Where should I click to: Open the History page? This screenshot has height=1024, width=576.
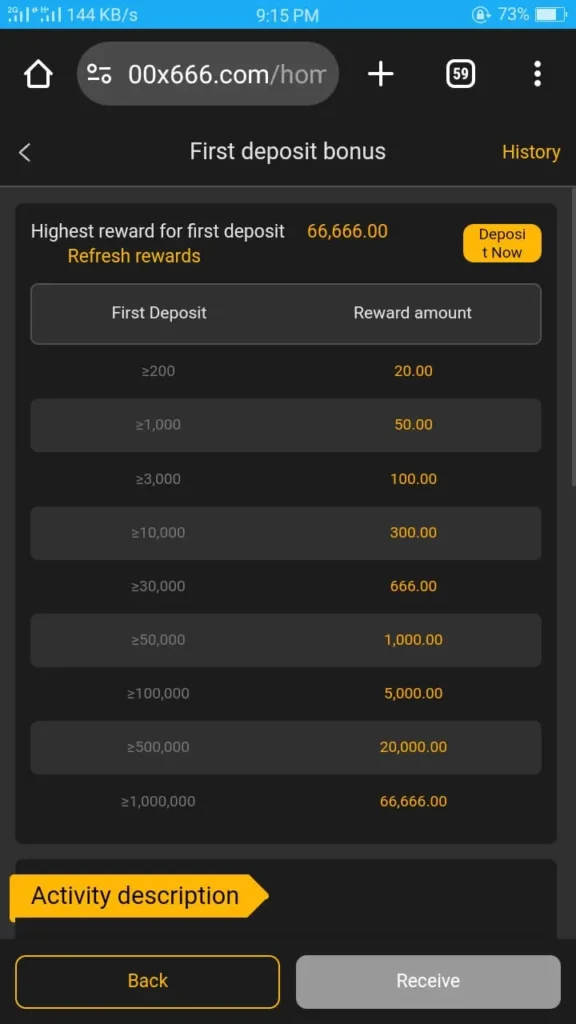(x=531, y=152)
